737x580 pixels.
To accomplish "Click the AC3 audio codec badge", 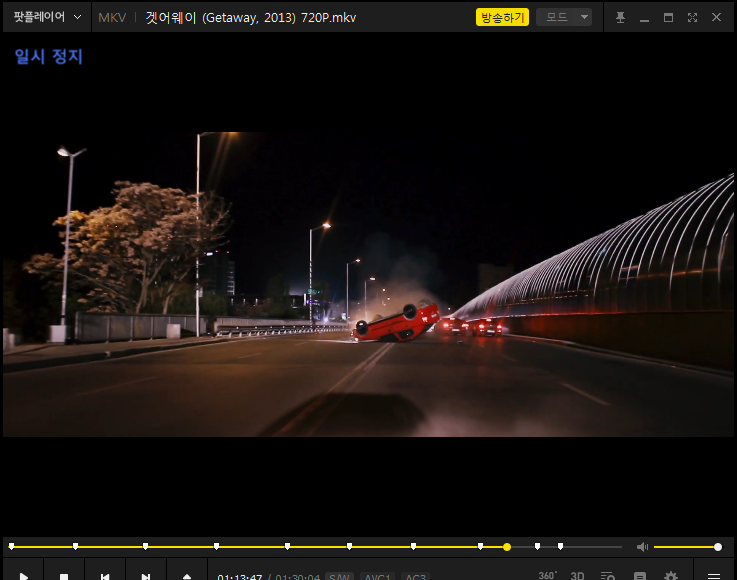I will point(416,576).
